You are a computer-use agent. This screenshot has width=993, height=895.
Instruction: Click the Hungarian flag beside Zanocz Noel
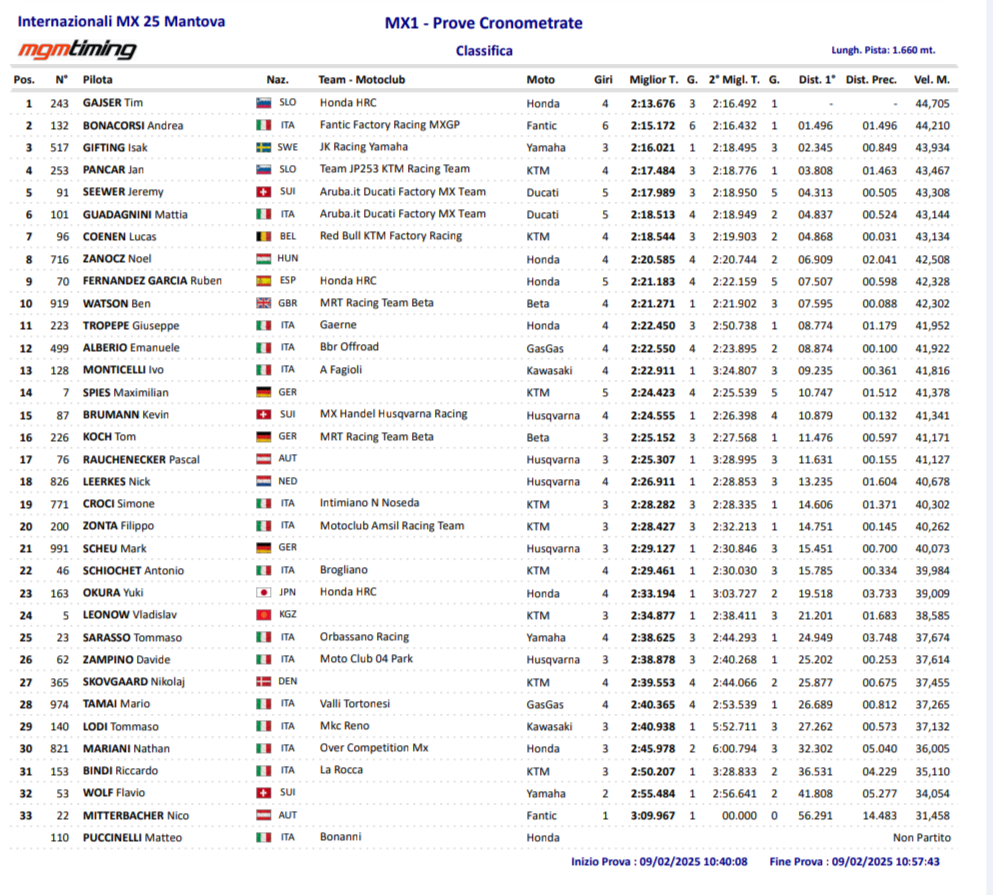(264, 259)
